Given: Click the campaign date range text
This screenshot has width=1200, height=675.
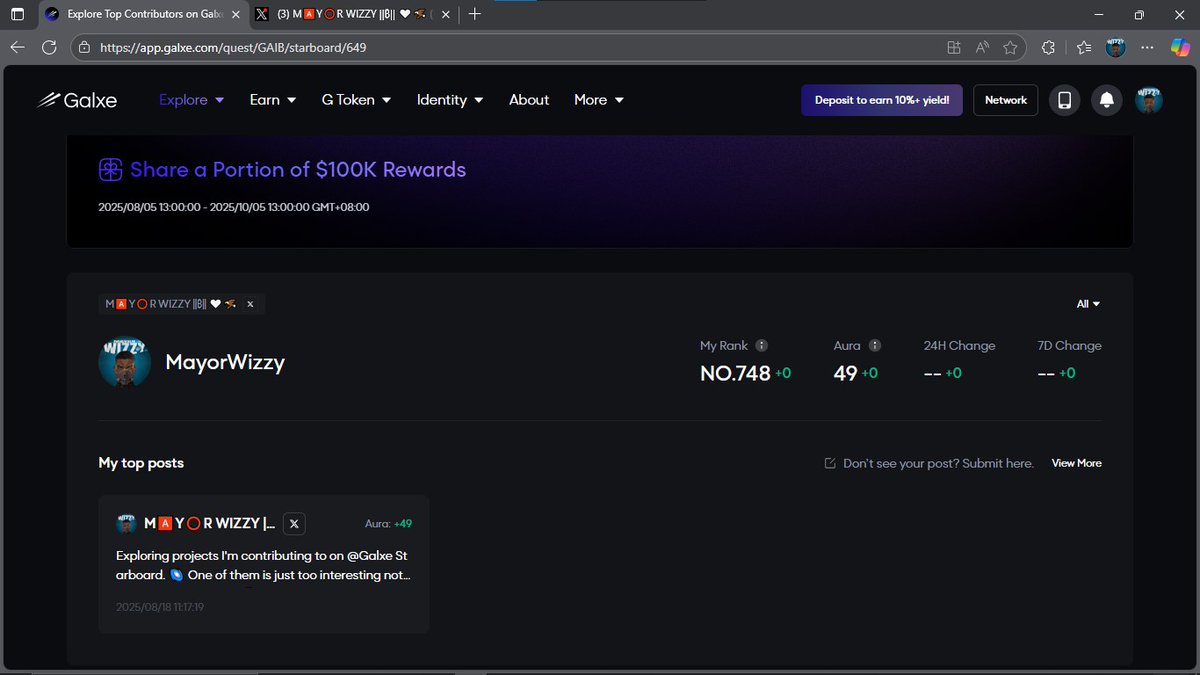Looking at the screenshot, I should click(x=234, y=207).
